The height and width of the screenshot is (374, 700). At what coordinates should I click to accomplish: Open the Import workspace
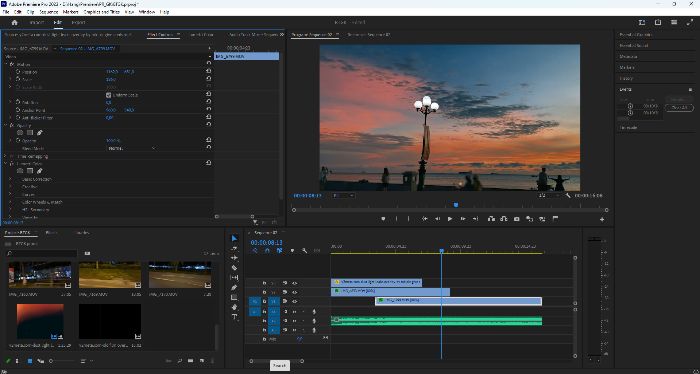(37, 22)
